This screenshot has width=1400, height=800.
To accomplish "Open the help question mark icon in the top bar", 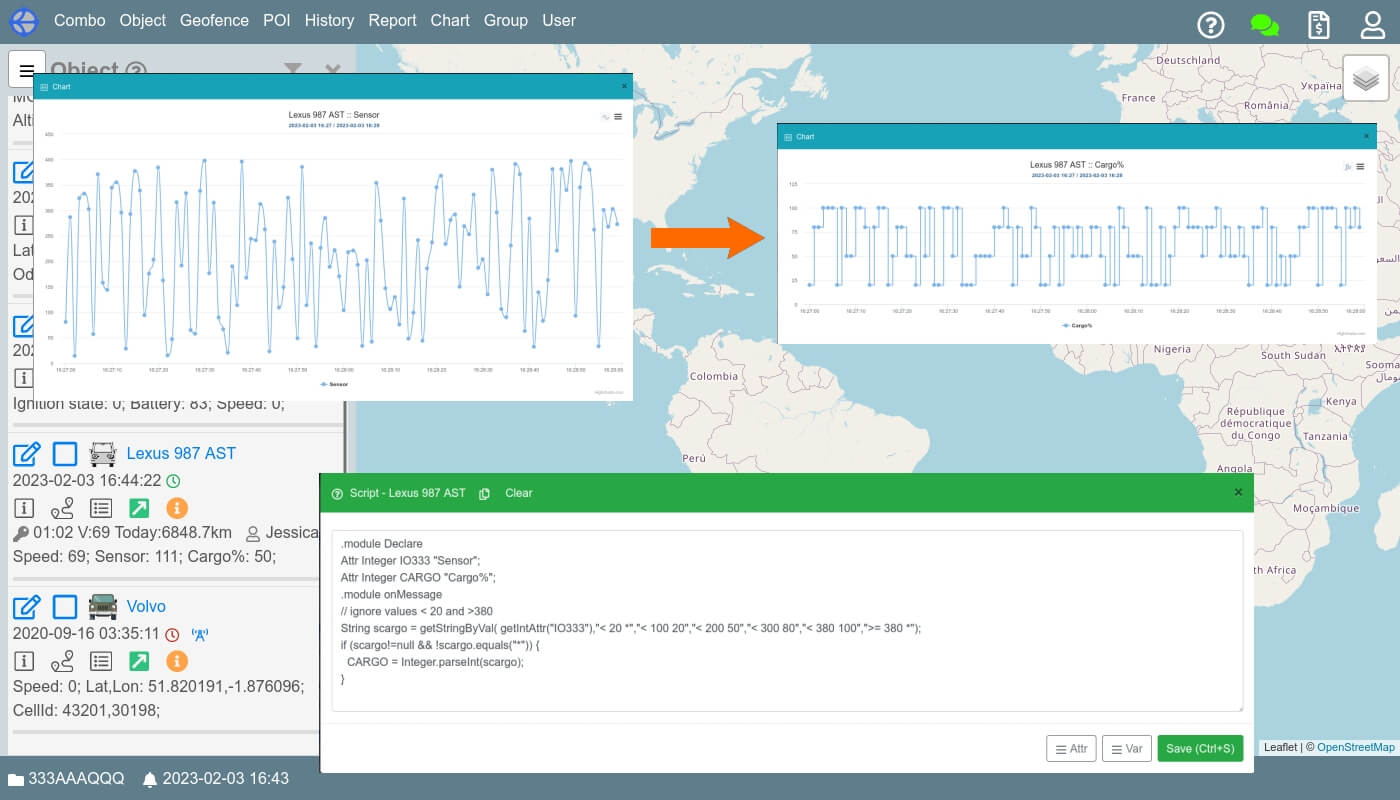I will [x=1211, y=25].
